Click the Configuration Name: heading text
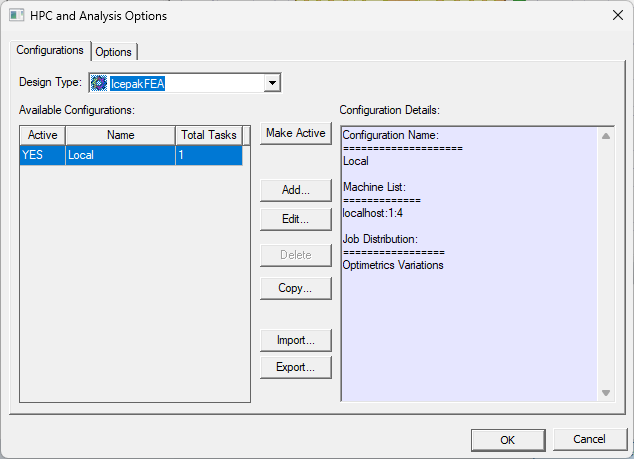Viewport: 634px width, 459px height. click(x=391, y=135)
